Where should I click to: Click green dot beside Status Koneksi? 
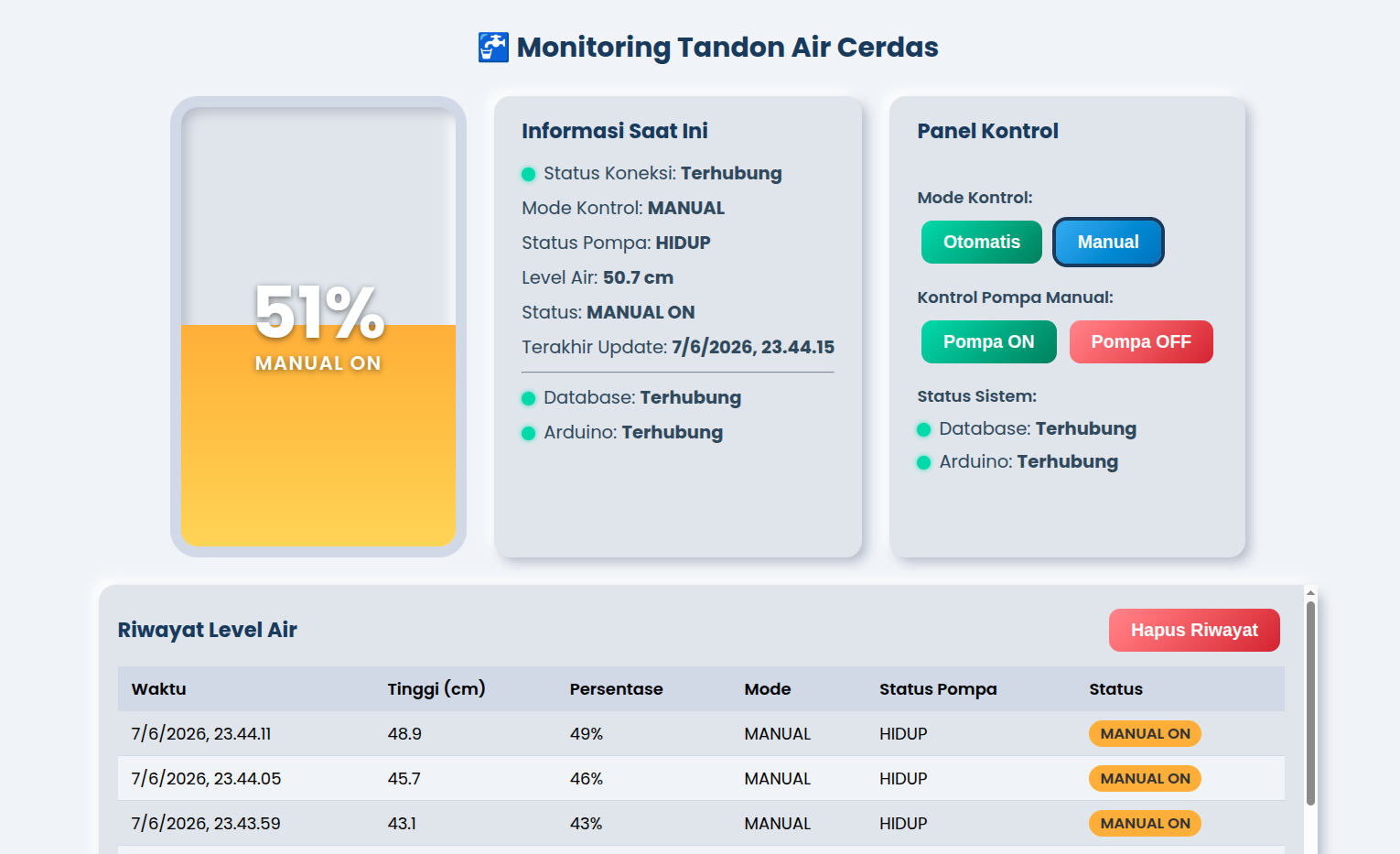[528, 174]
